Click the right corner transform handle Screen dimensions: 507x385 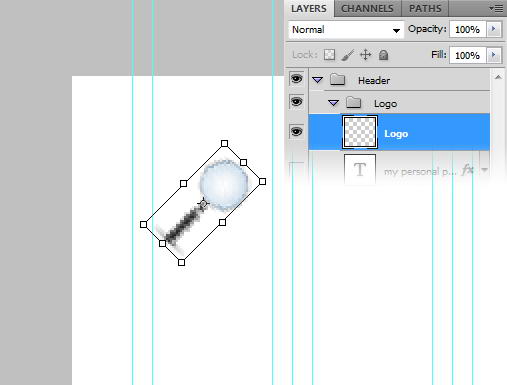[x=262, y=181]
